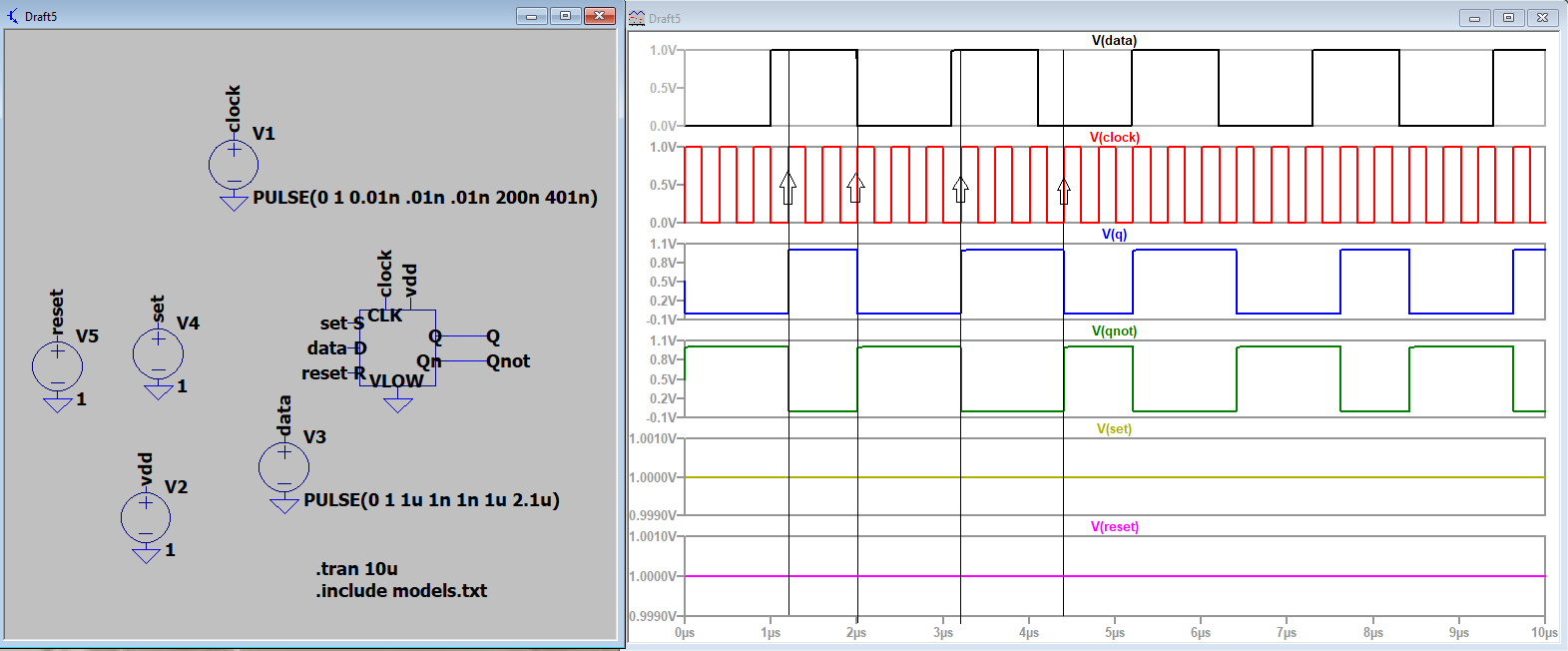Click the V(set) trace label
Screen dimensions: 1568x651
pos(1114,429)
